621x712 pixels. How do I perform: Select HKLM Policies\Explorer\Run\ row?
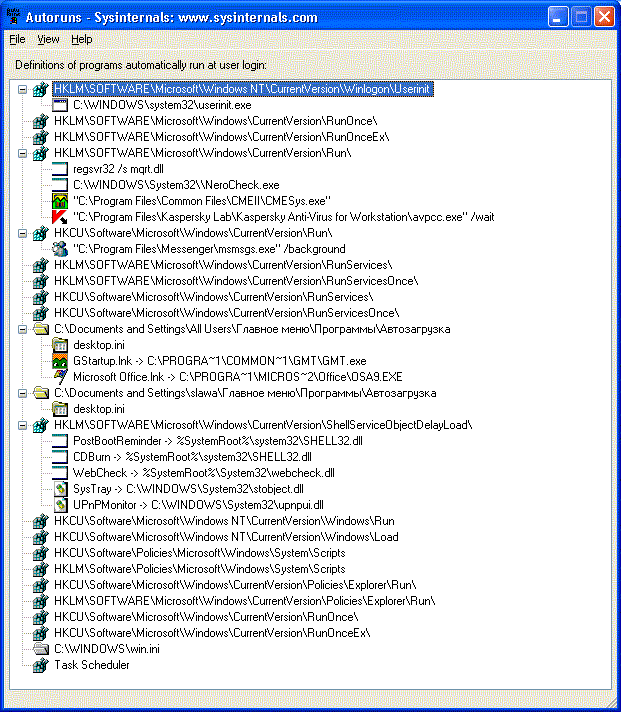pos(245,601)
